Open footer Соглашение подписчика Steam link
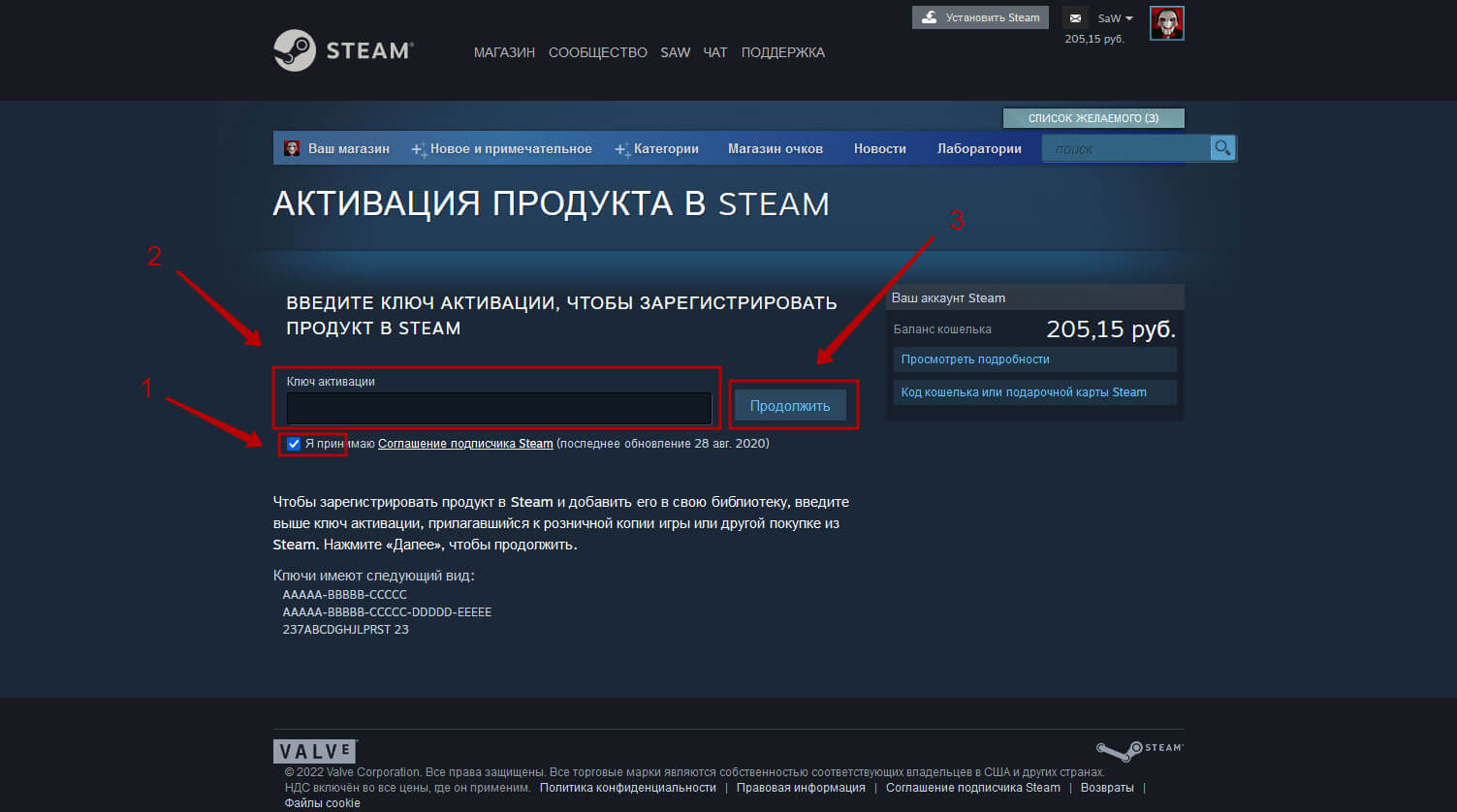The image size is (1457, 812). 973,788
